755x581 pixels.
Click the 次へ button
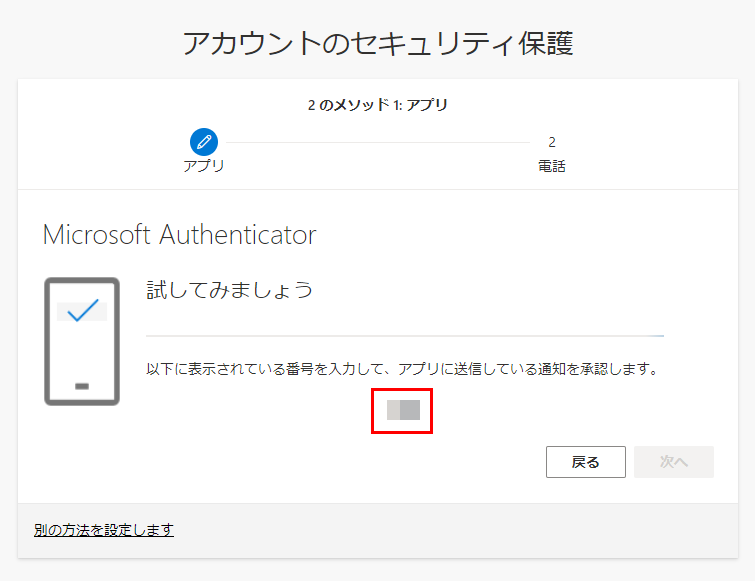tap(674, 462)
